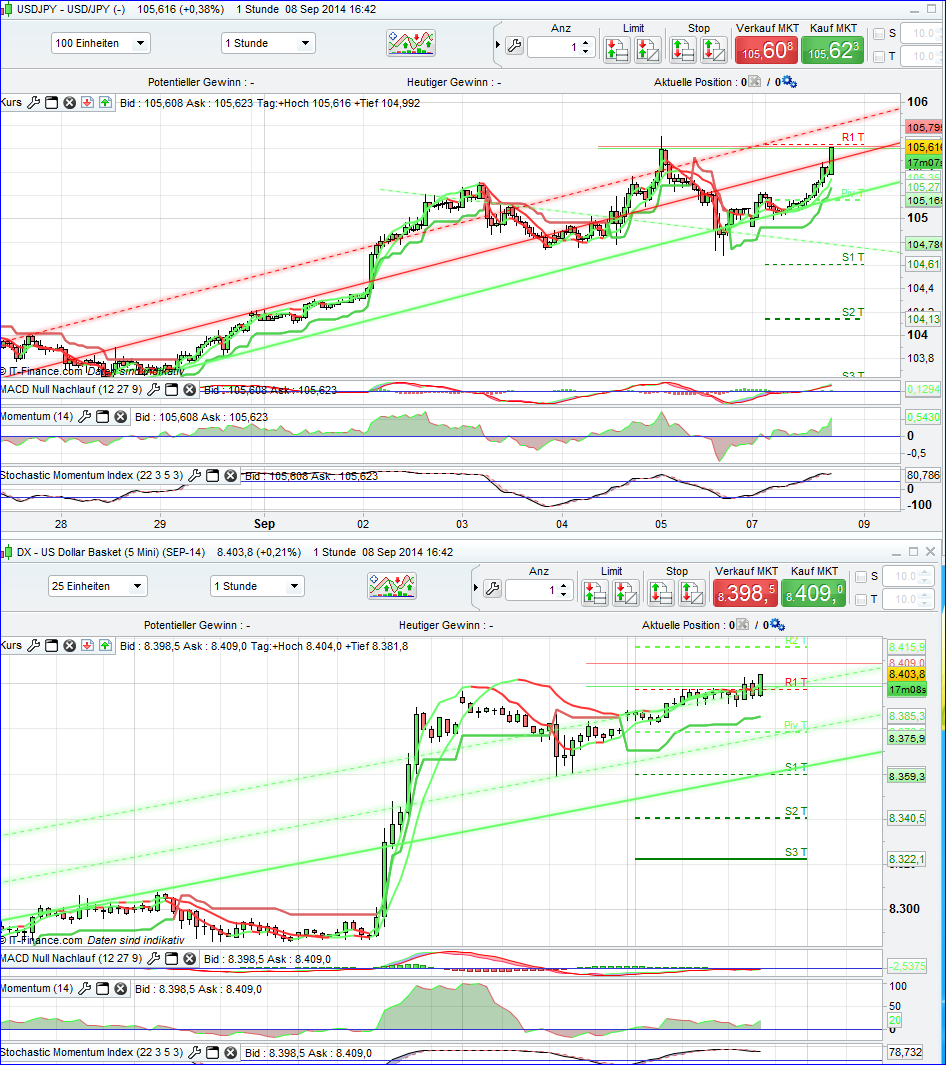Increase the Anz quantity with the up stepper arrow
The height and width of the screenshot is (1065, 946).
[586, 41]
